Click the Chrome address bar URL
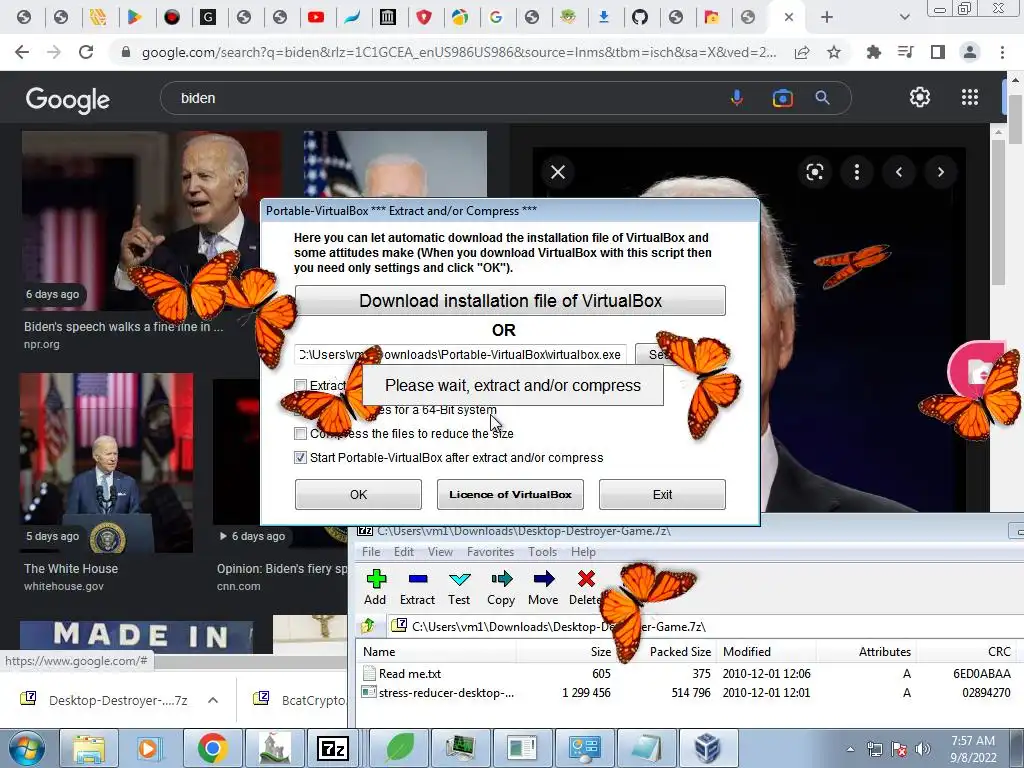This screenshot has width=1024, height=768. point(459,52)
